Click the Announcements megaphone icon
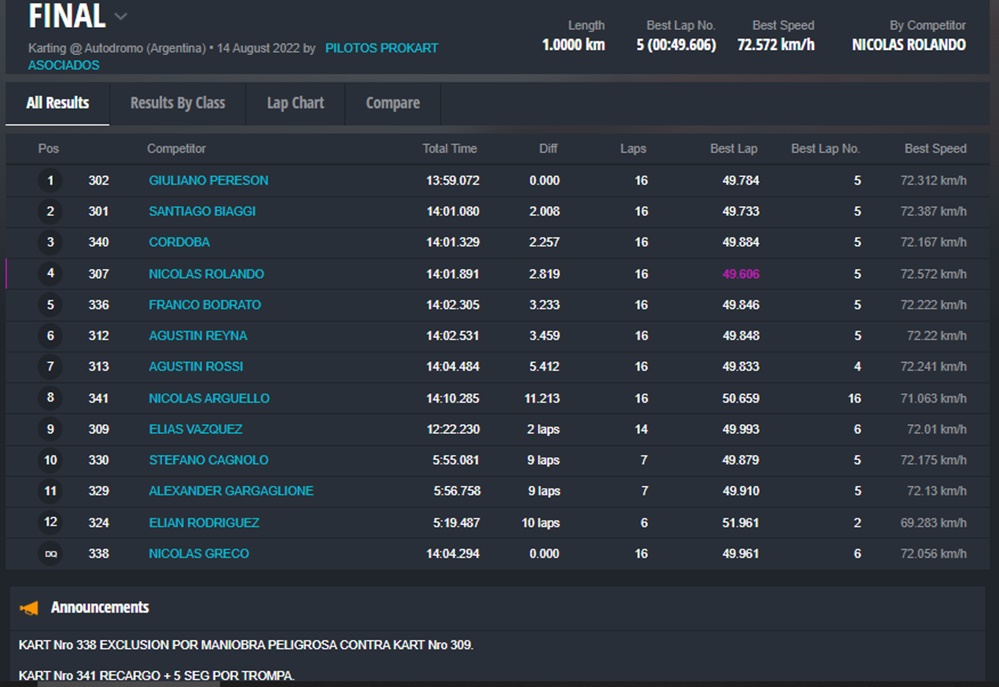Screen dimensions: 999x687 click(x=30, y=608)
